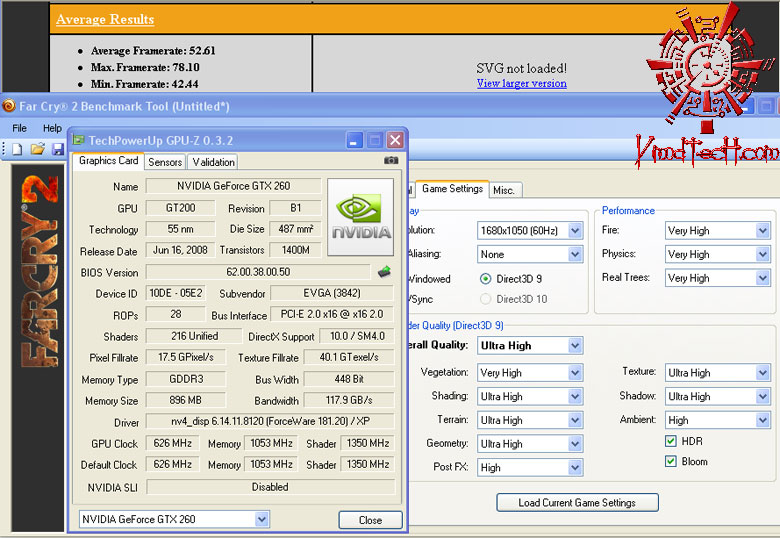Screen dimensions: 780x538
Task: Click the Average Results heading link
Action: coord(105,19)
